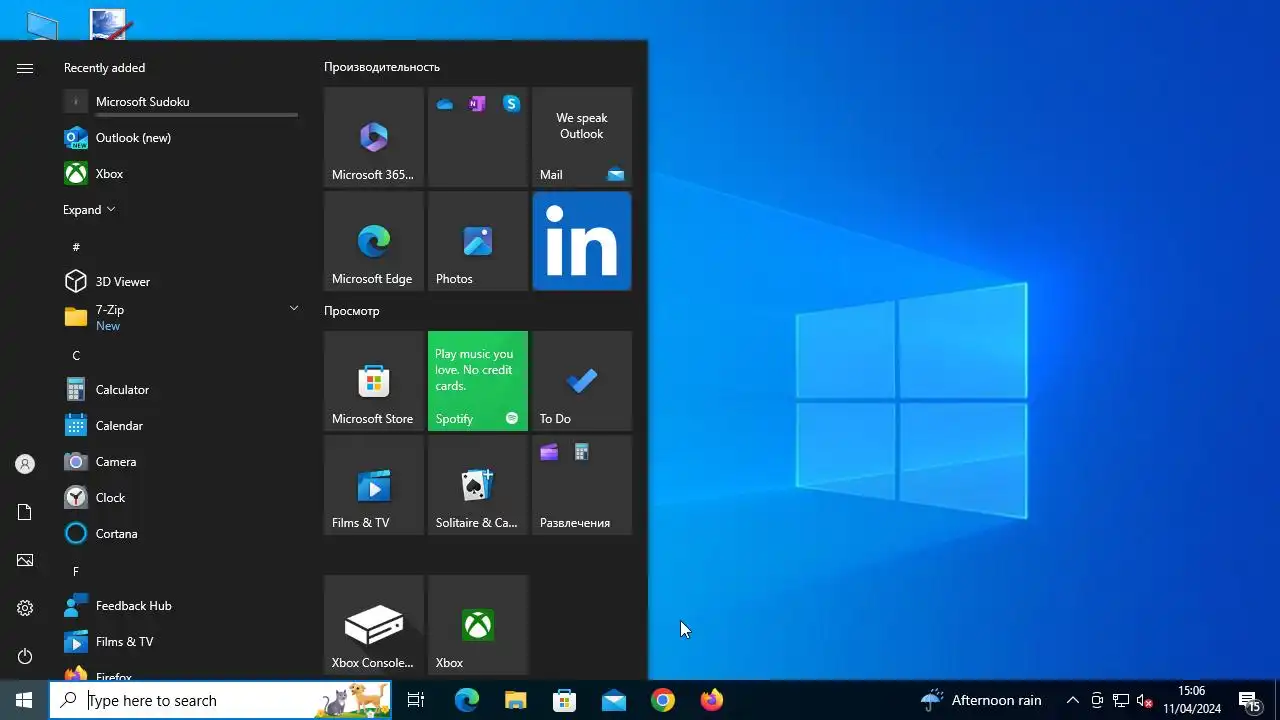Open Microsoft Store from taskbar
1280x720 pixels.
point(565,700)
